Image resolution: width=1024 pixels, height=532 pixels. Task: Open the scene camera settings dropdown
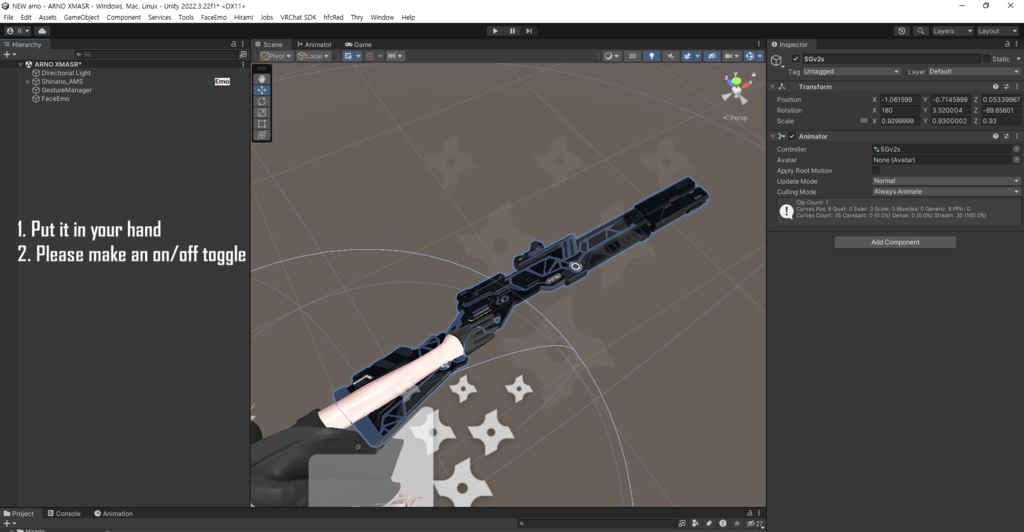click(731, 56)
